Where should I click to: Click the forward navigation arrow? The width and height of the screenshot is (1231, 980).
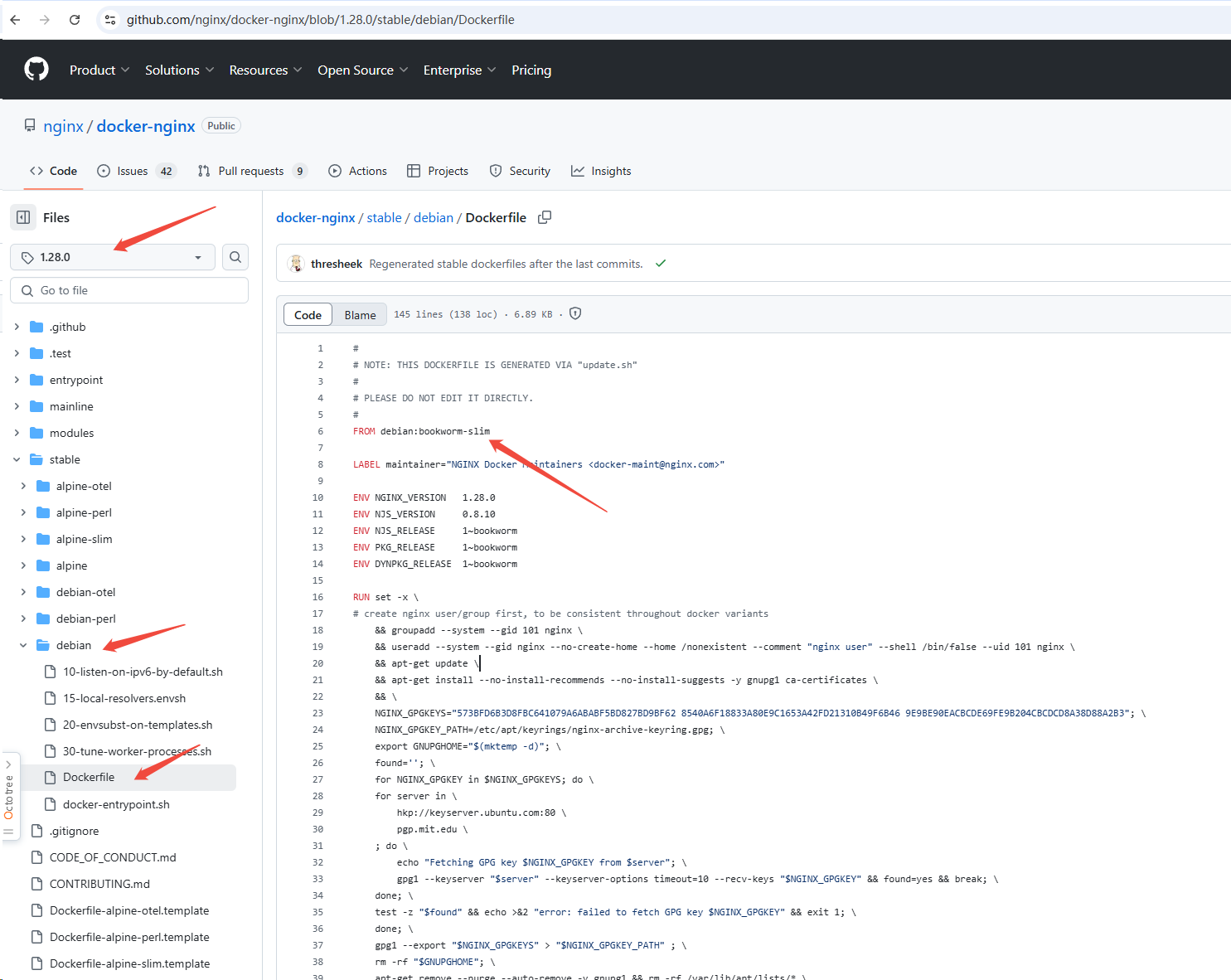click(45, 20)
